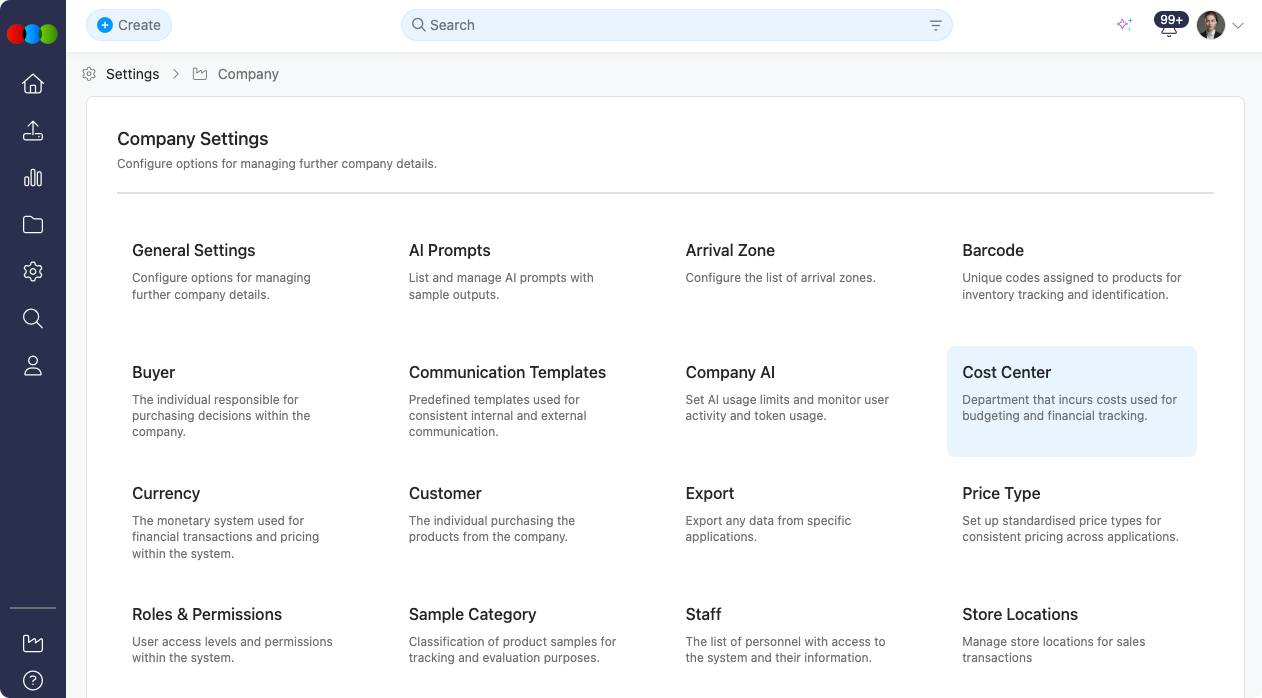The image size is (1262, 698).
Task: Click the AI sparkle icon in header
Action: pos(1124,25)
